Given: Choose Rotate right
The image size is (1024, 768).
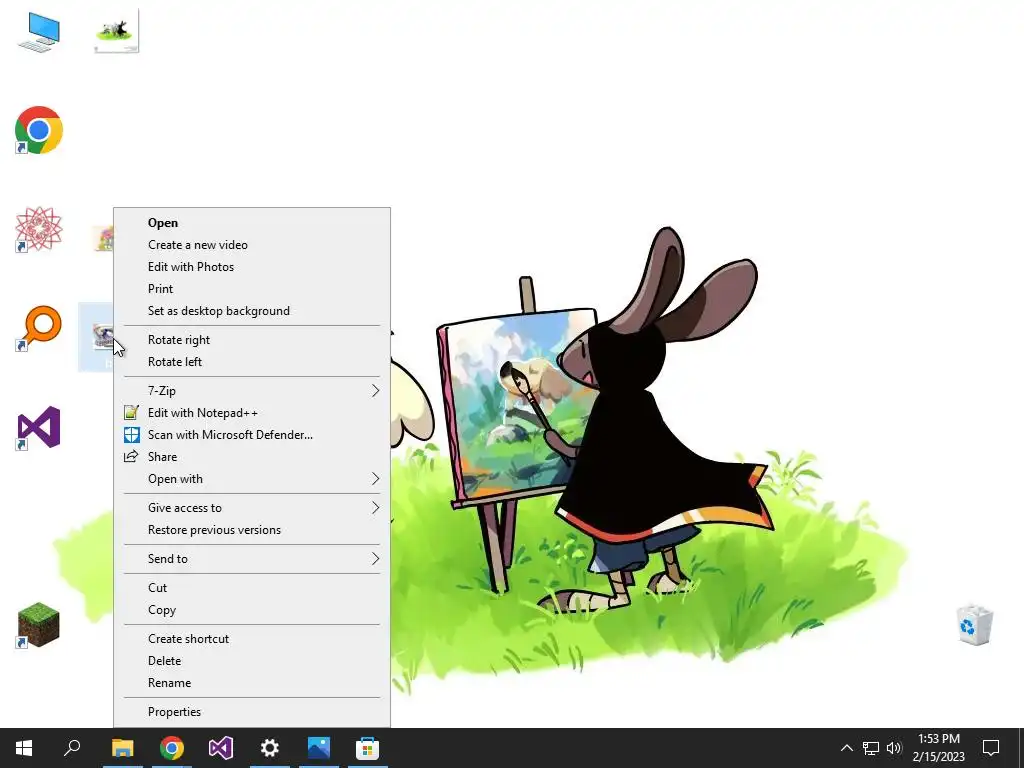Looking at the screenshot, I should (x=251, y=340).
